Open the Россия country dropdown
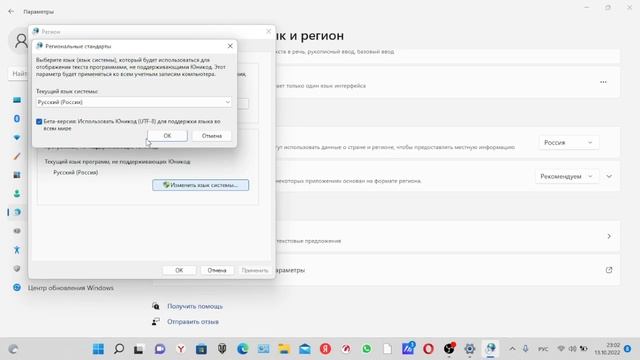The height and width of the screenshot is (360, 640). [569, 142]
